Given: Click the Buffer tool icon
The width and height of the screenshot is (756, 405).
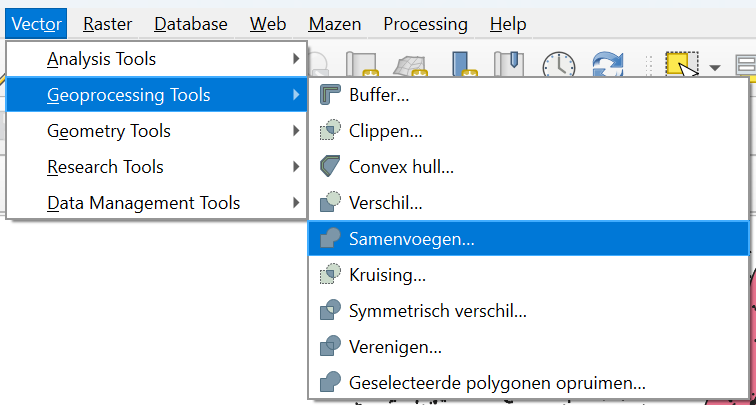Looking at the screenshot, I should click(x=330, y=95).
